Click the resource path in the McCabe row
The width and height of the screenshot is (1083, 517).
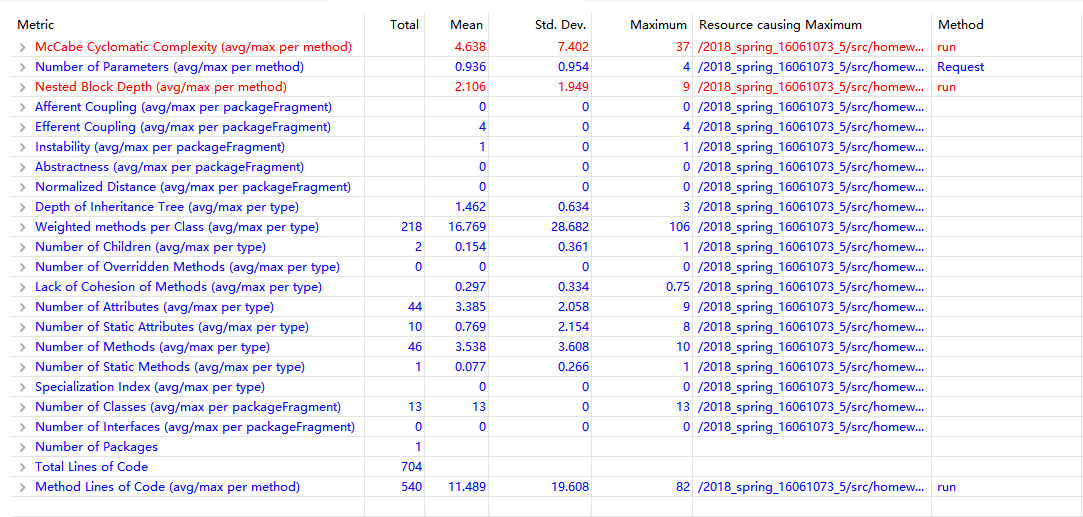coord(811,47)
